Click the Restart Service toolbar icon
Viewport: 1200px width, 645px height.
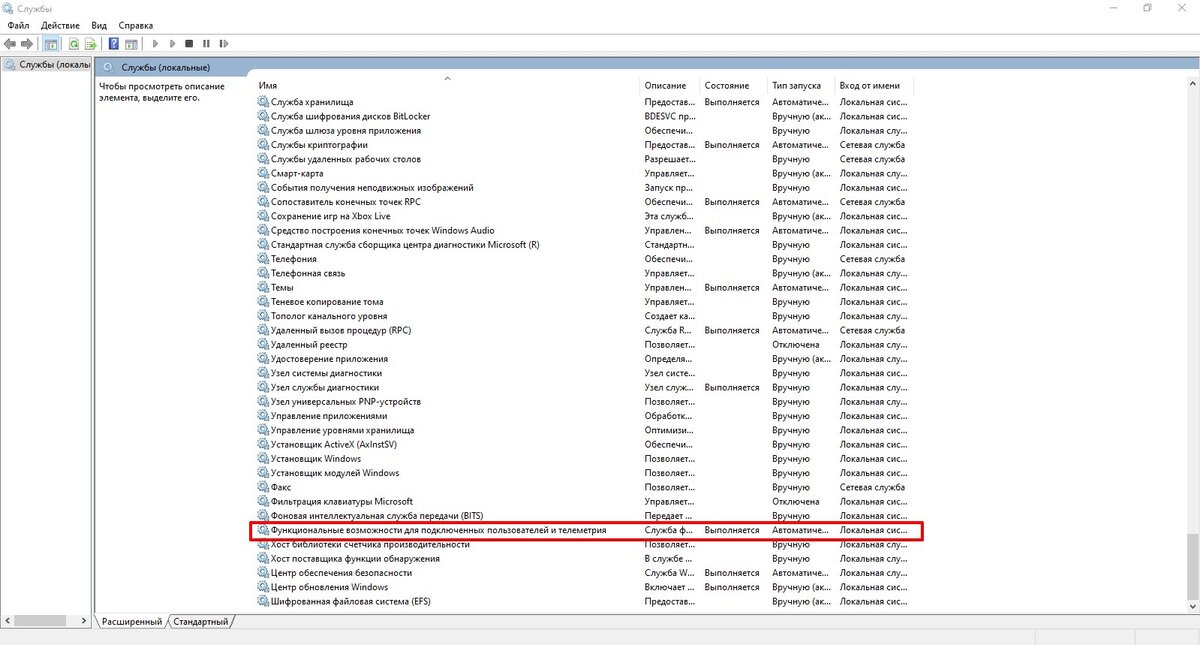pyautogui.click(x=222, y=44)
